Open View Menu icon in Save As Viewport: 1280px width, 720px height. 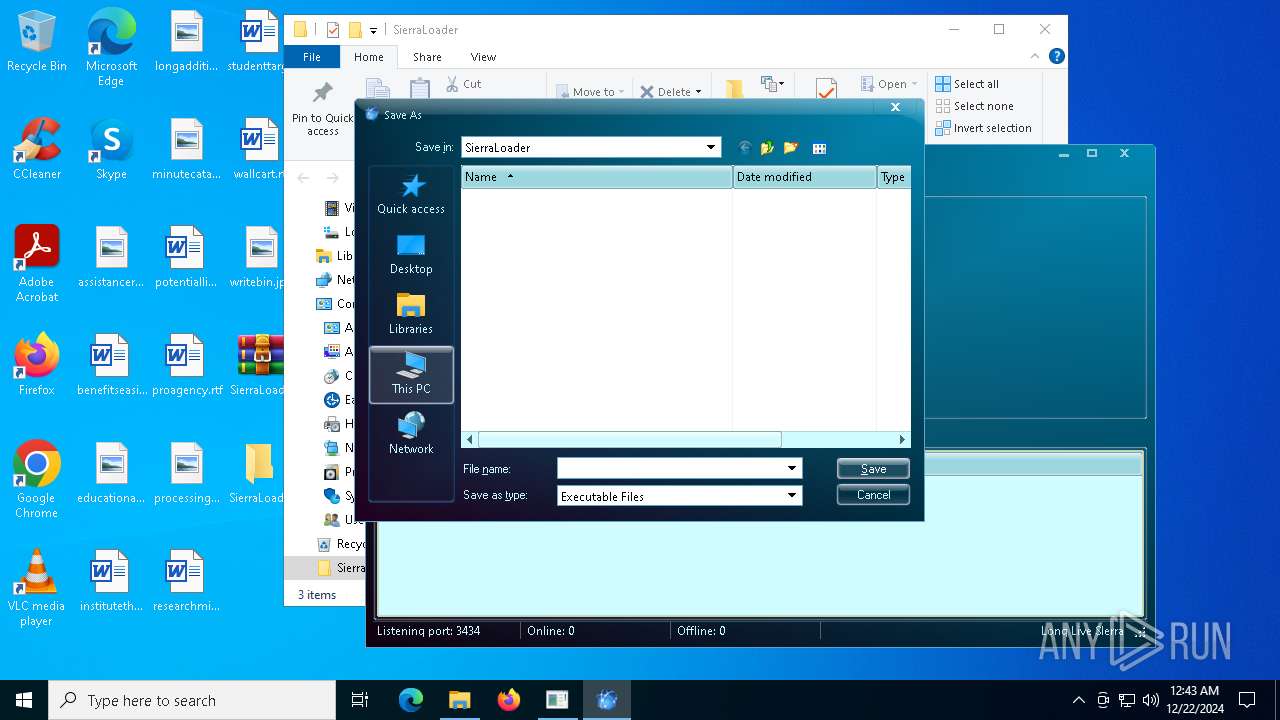point(819,148)
